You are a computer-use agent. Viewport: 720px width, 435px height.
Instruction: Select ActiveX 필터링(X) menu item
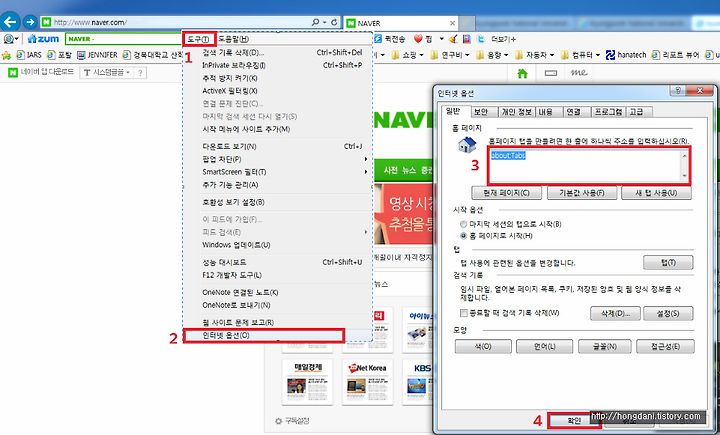pyautogui.click(x=277, y=91)
